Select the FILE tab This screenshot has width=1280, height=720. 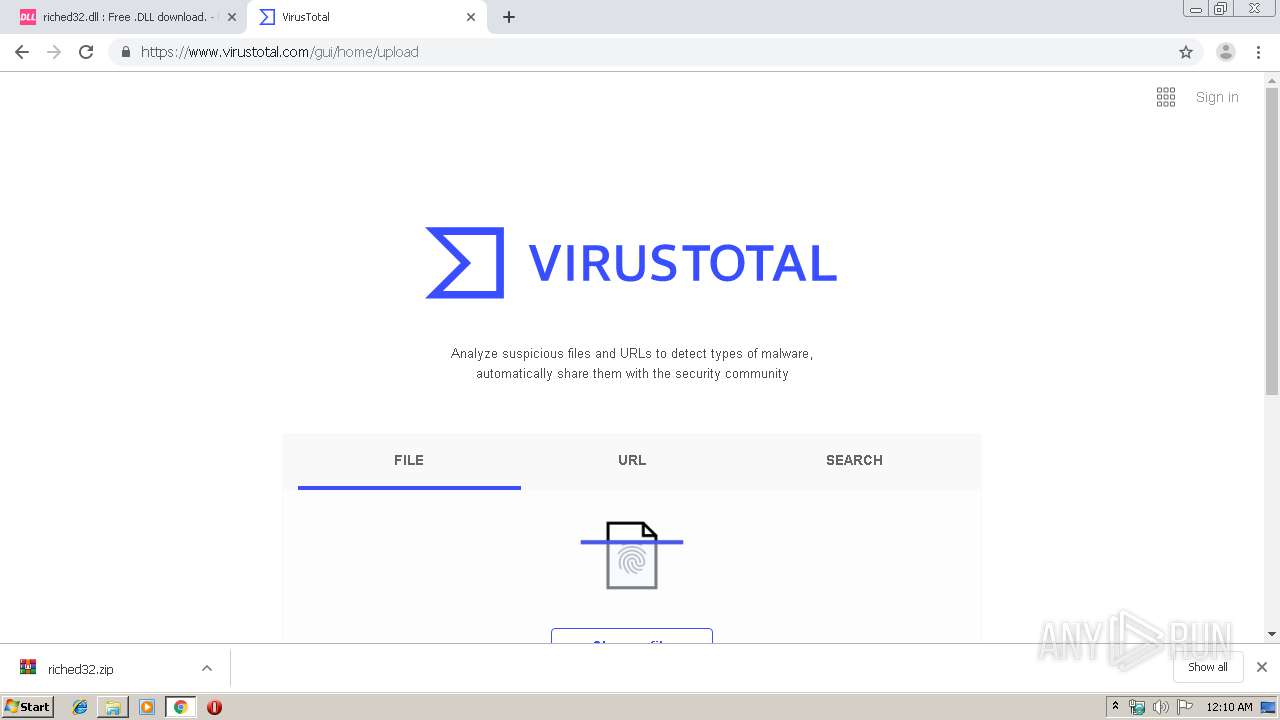tap(409, 460)
